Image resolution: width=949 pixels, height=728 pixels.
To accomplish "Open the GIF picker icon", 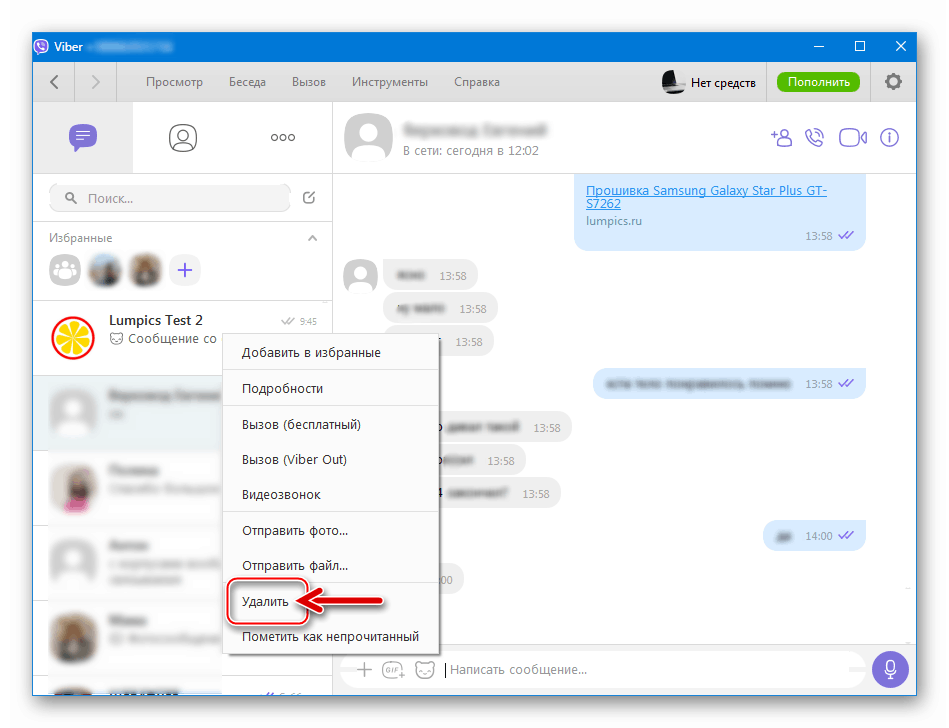I will click(x=394, y=670).
